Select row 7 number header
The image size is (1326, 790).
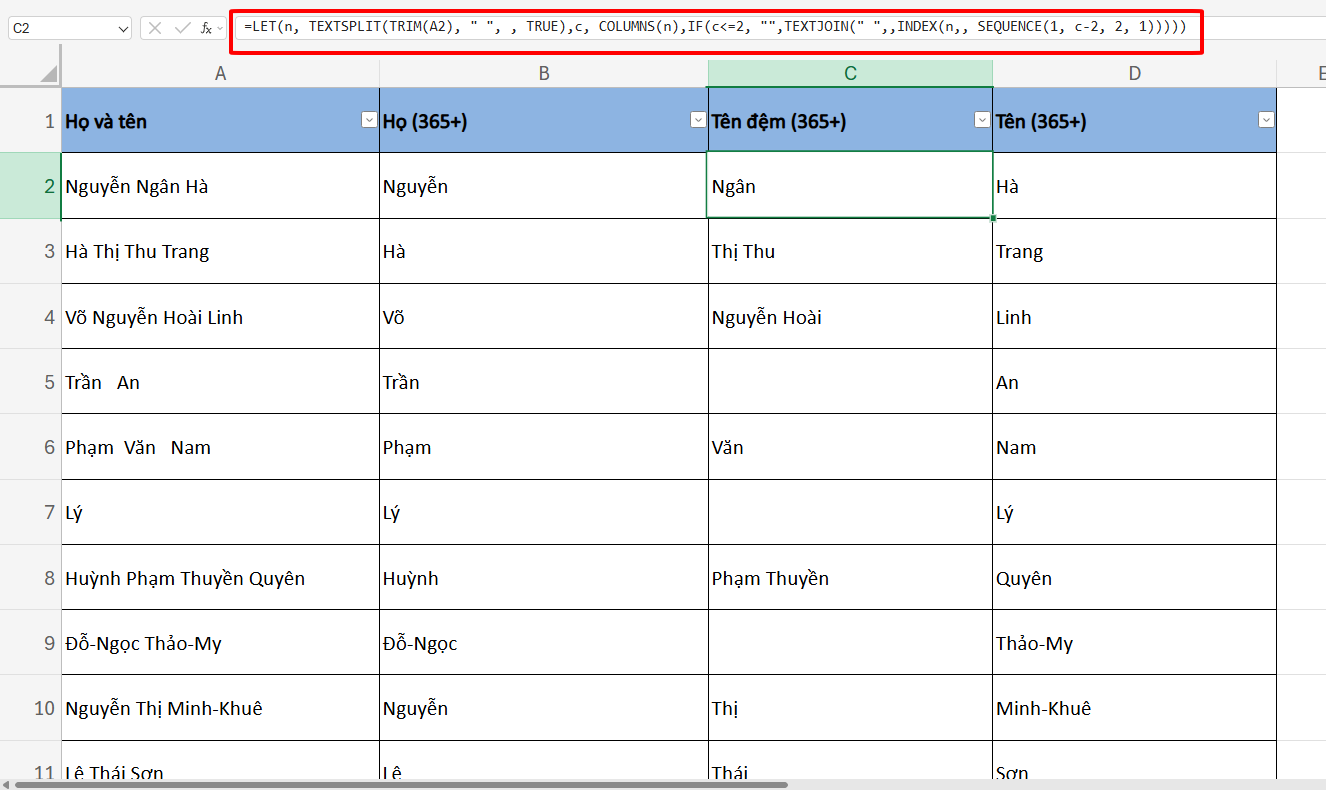point(46,512)
